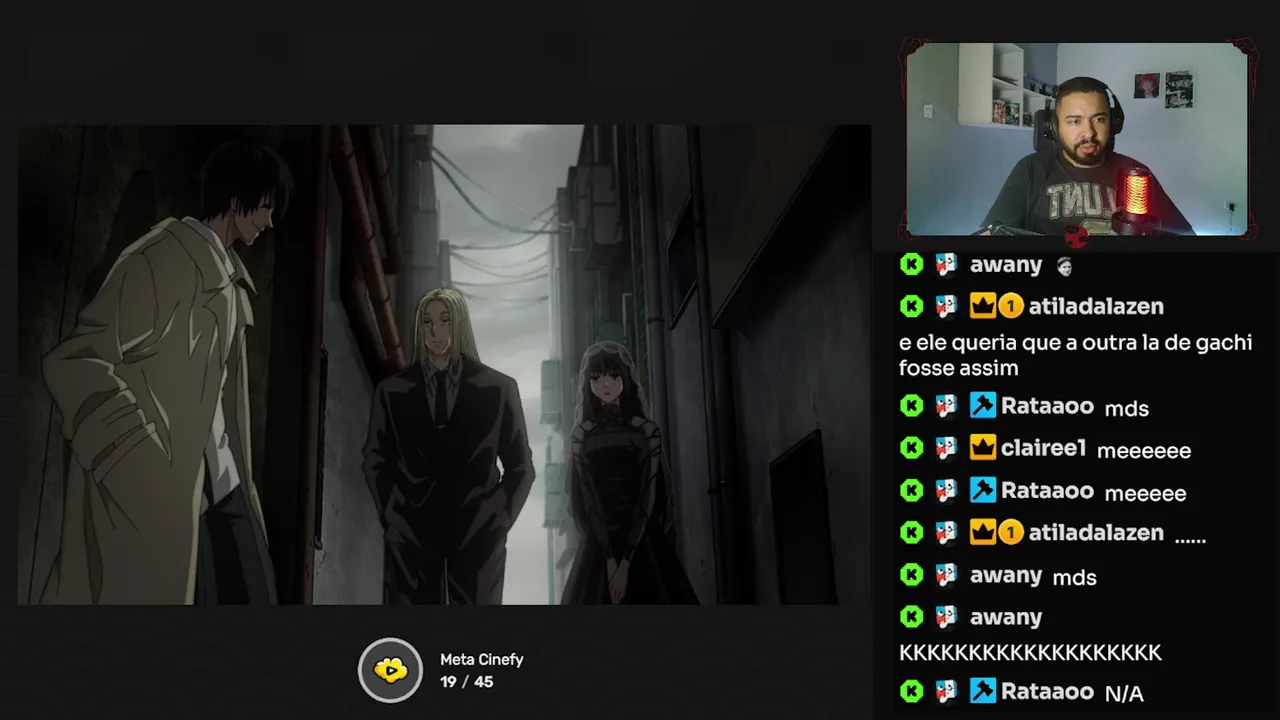Click moderator hammer badge on Rataaoo's 'mds' message
The width and height of the screenshot is (1280, 720).
(982, 406)
